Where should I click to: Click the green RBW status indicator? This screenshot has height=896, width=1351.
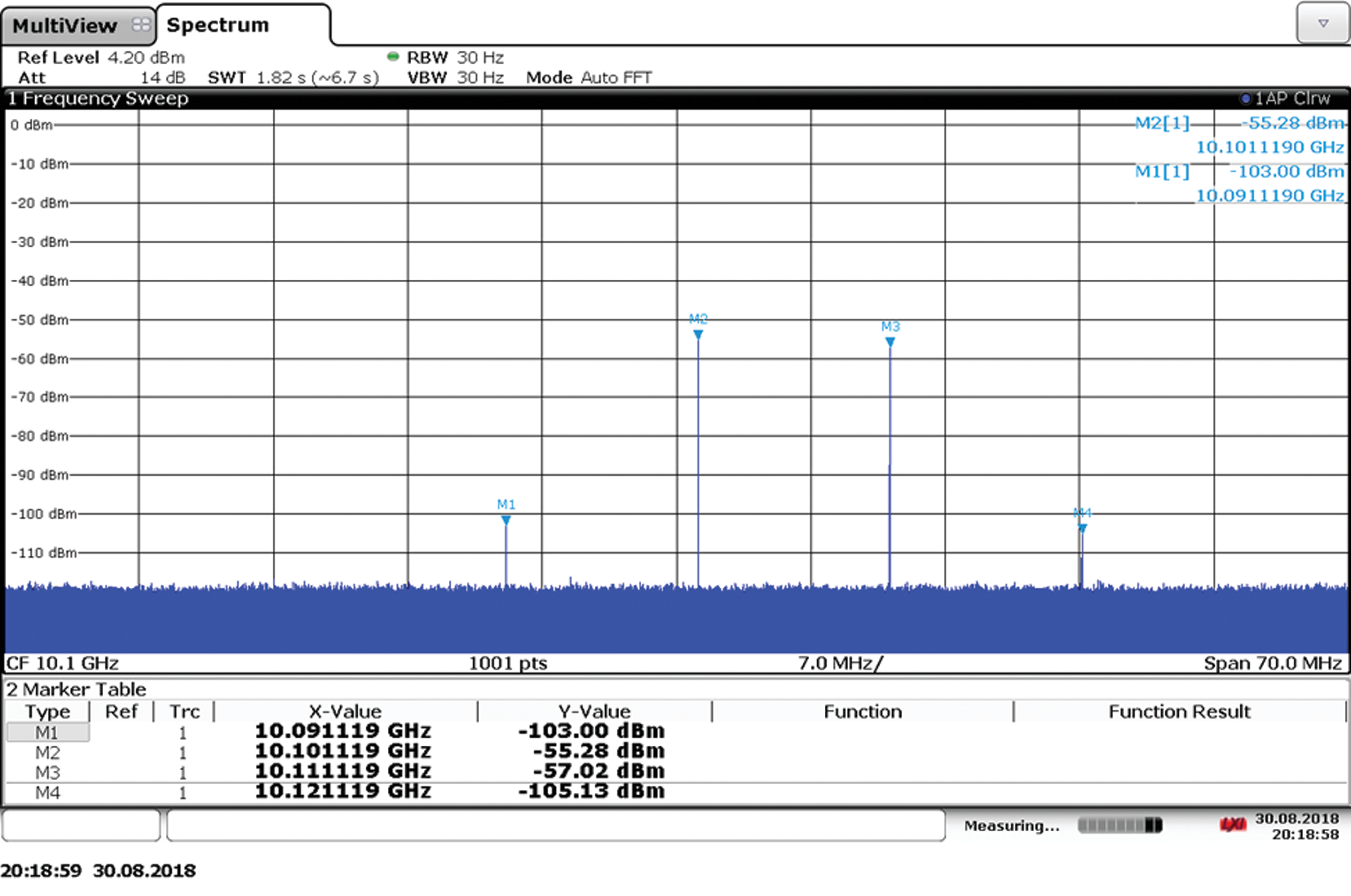tap(393, 56)
